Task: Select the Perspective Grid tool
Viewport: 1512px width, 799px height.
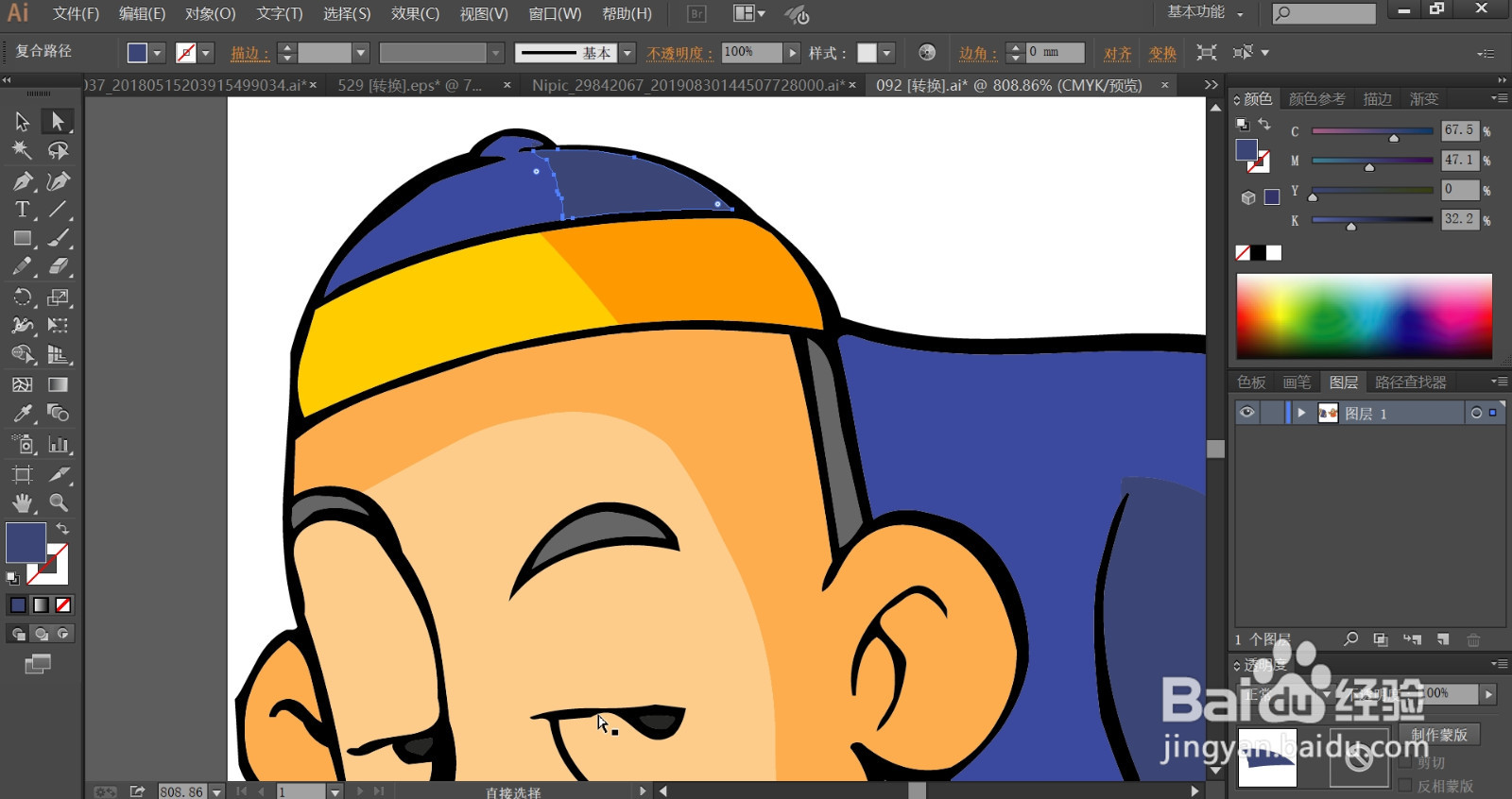Action: click(58, 355)
